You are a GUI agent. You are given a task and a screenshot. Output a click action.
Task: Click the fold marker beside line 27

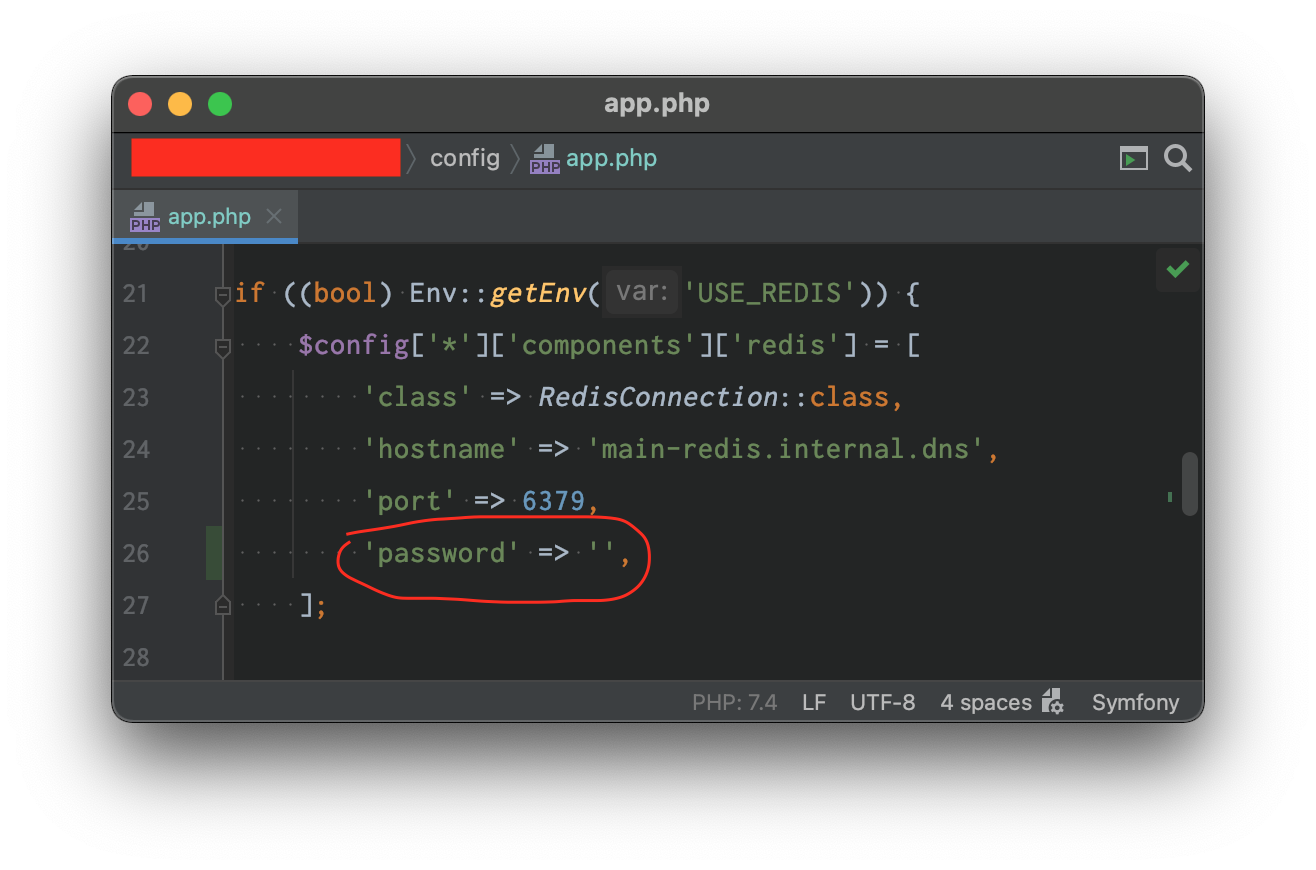(223, 604)
